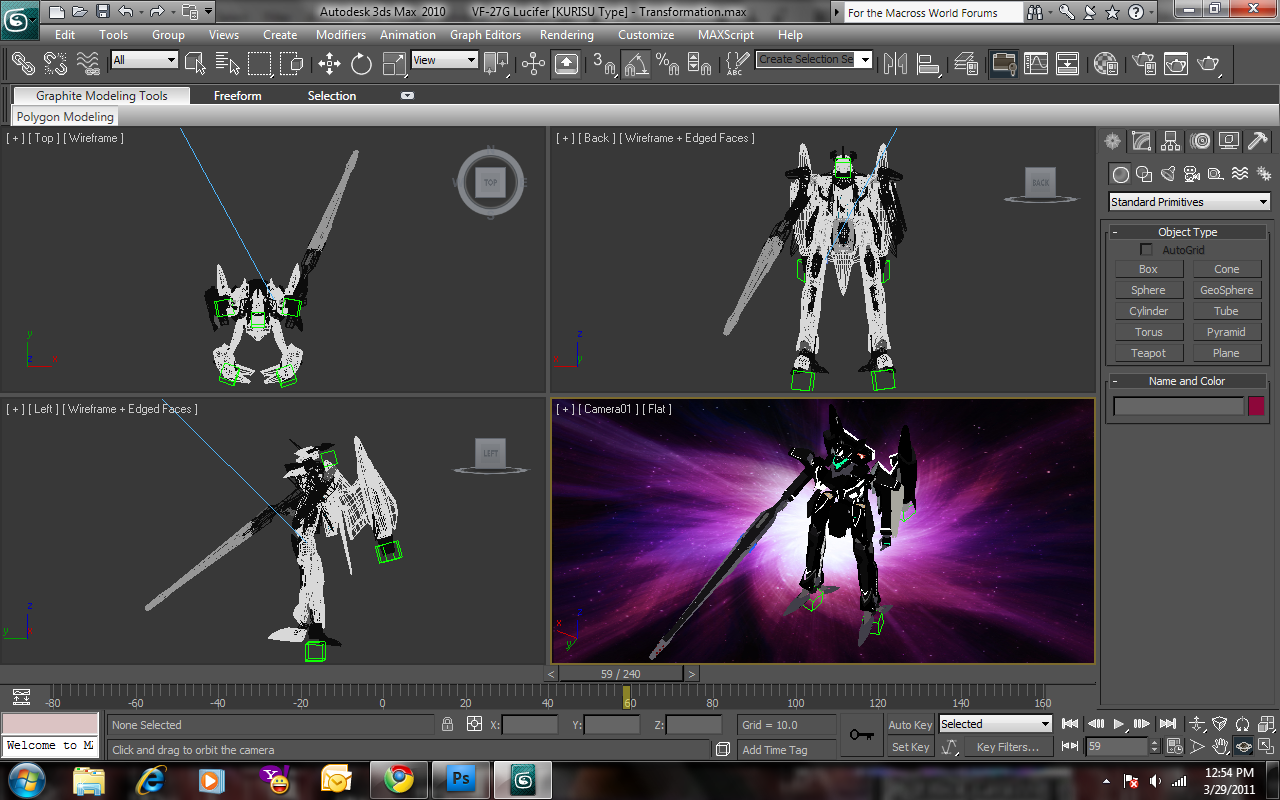
Task: Toggle Graphite Modeling Tools ribbon icon
Action: 1003,63
